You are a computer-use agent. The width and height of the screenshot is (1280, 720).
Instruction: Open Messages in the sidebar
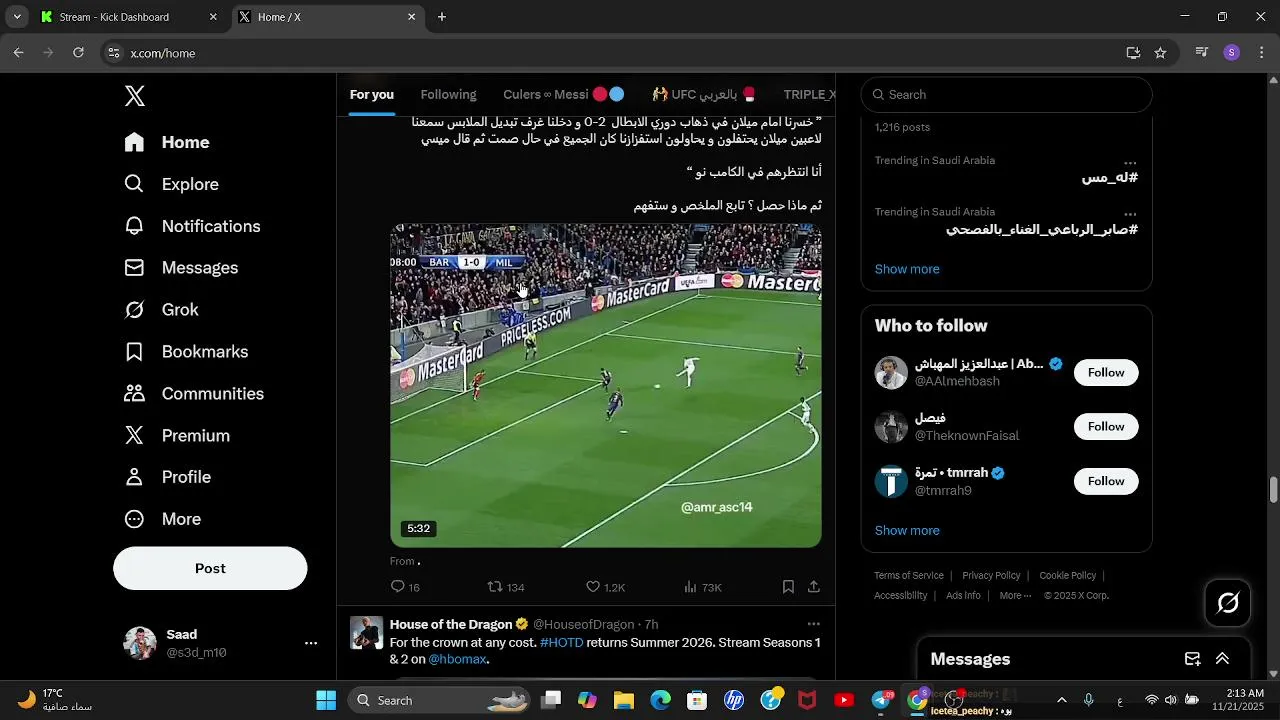point(181,268)
